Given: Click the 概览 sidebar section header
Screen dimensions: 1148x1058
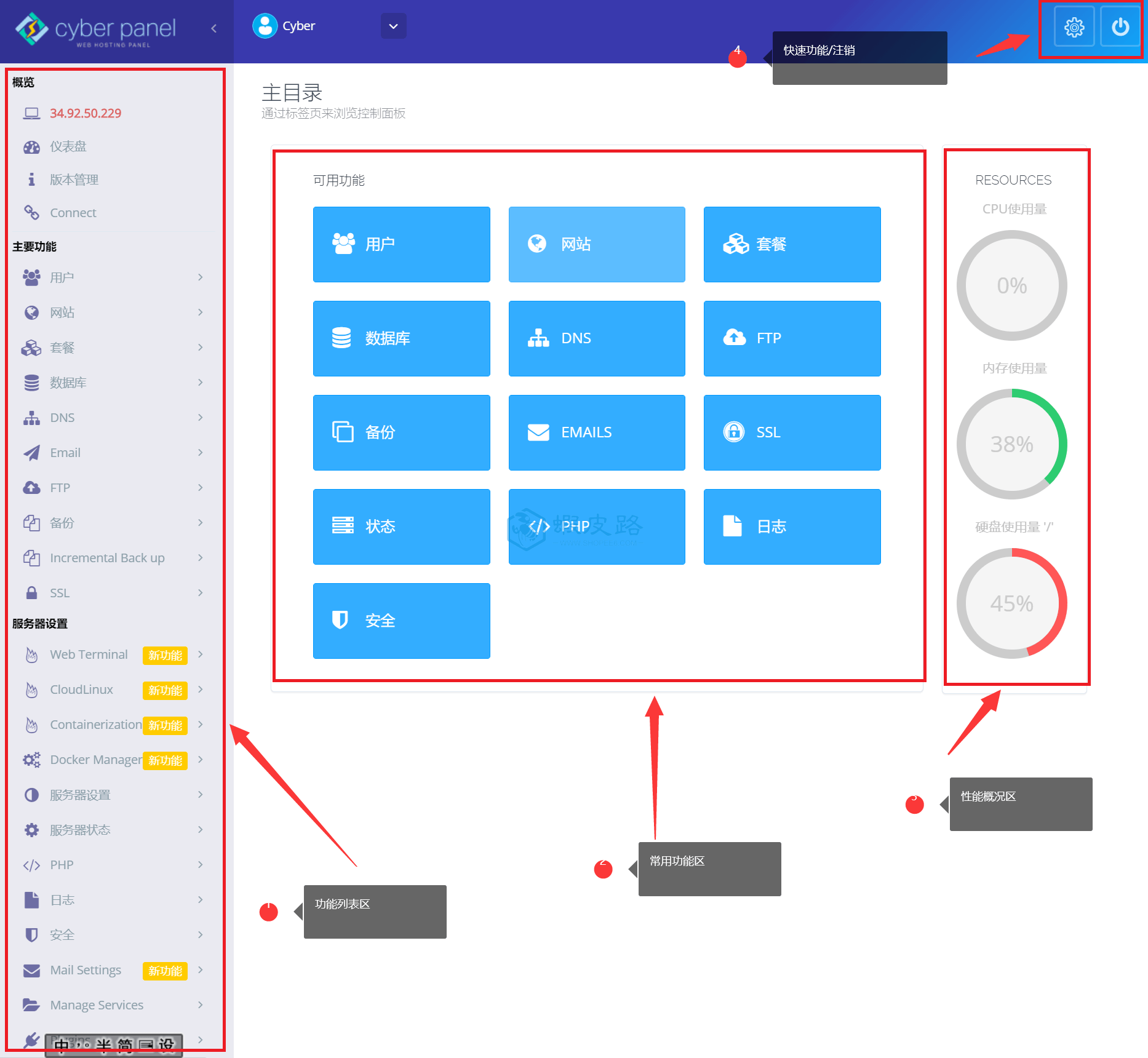Looking at the screenshot, I should [x=23, y=82].
